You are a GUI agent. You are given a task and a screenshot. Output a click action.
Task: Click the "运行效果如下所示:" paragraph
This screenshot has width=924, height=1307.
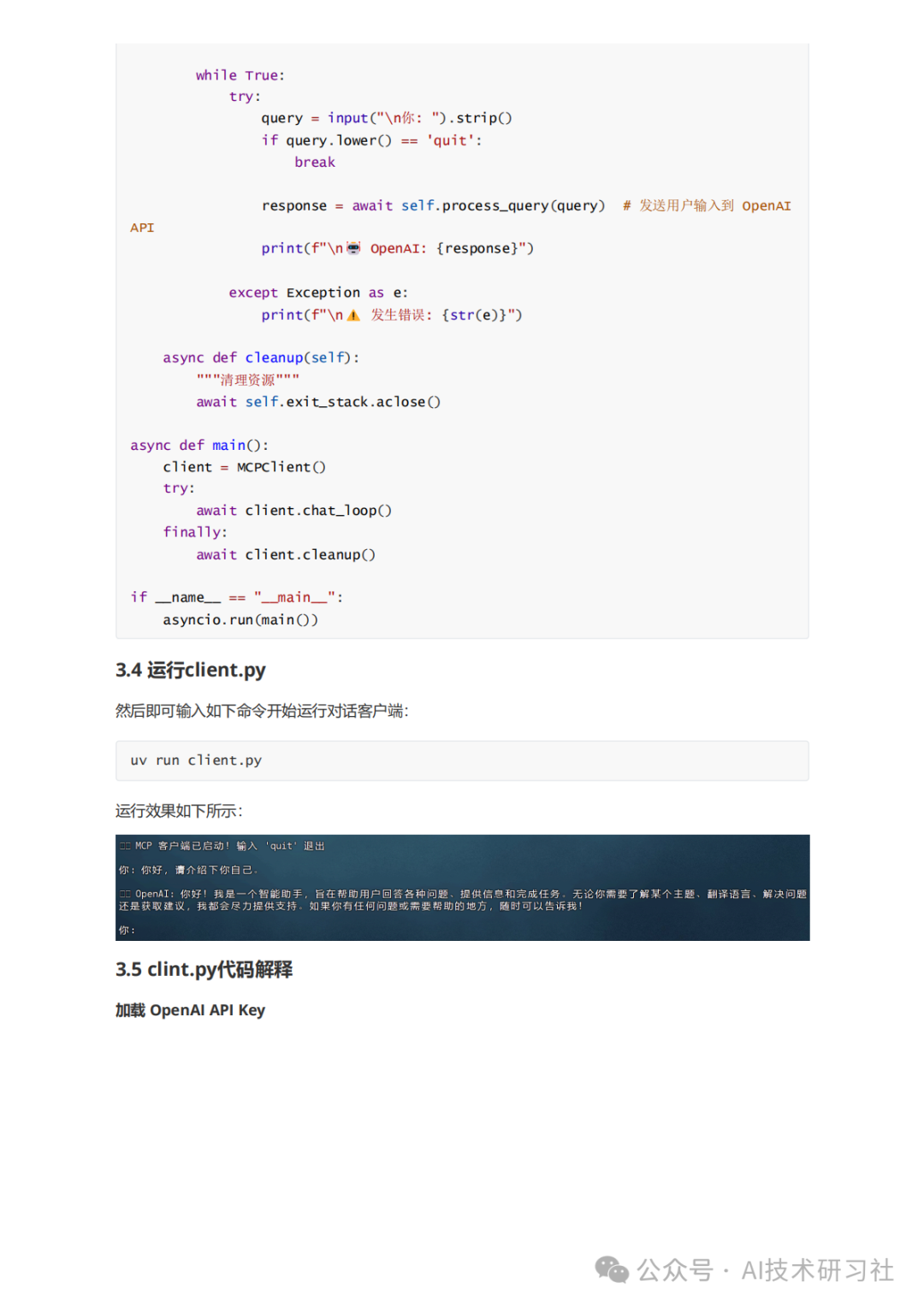click(x=179, y=811)
